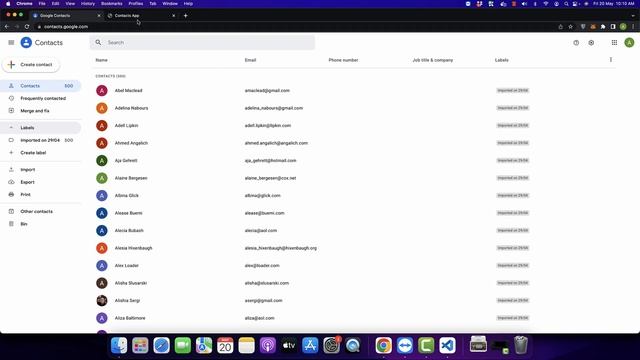
Task: Open the help question mark icon
Action: pyautogui.click(x=576, y=42)
